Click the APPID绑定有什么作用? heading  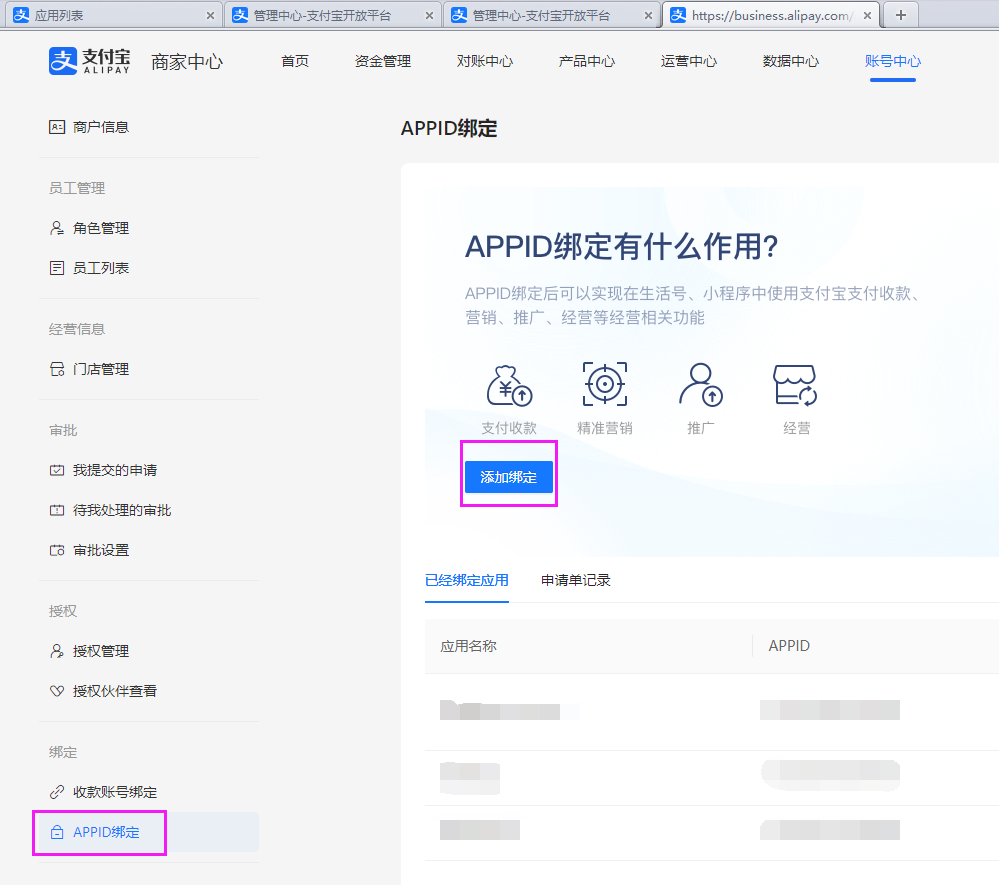pyautogui.click(x=621, y=247)
